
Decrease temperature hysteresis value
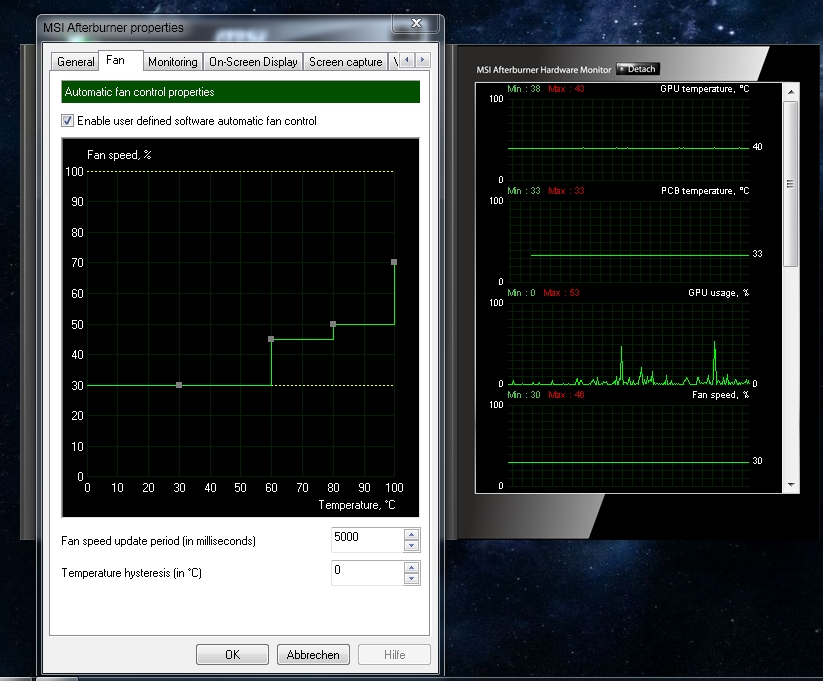tap(412, 579)
